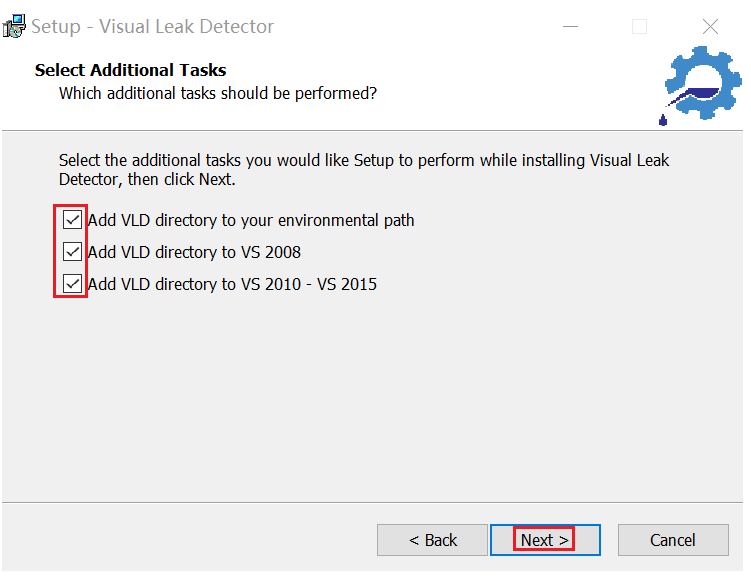The image size is (751, 583).
Task: Go back with the '< Back' button
Action: [432, 540]
